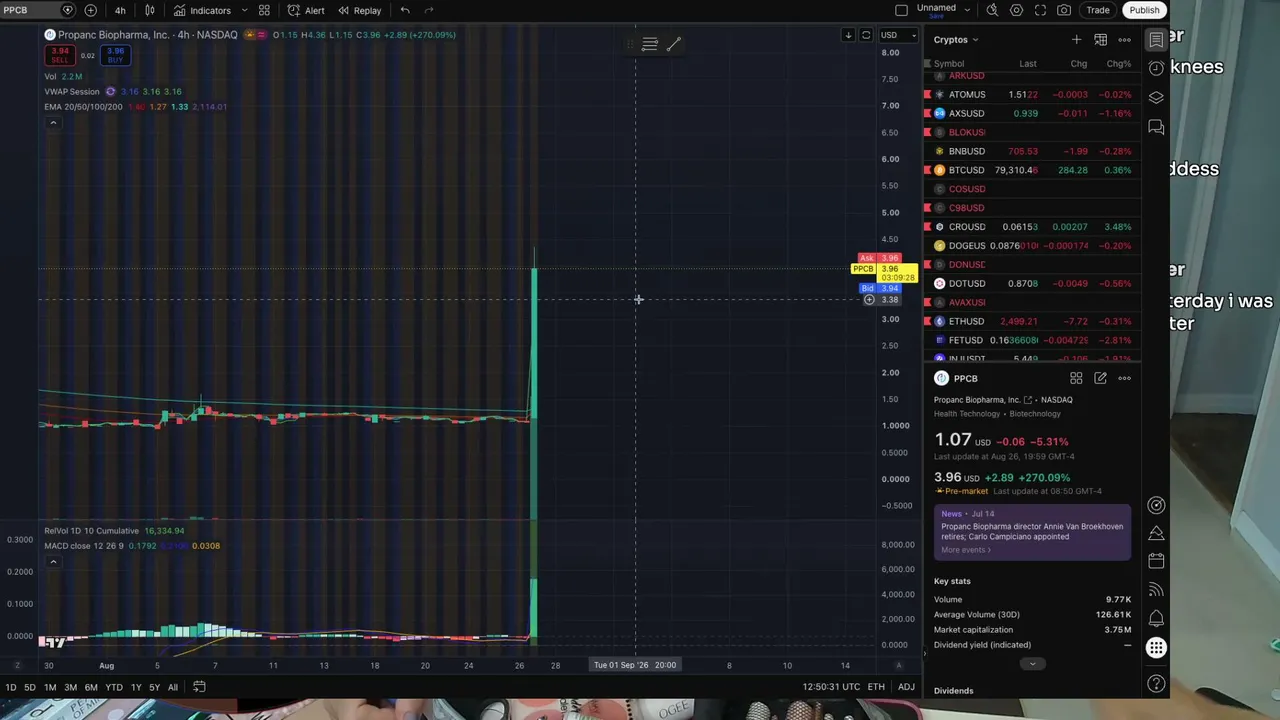Select the YTD date range tab
The width and height of the screenshot is (1280, 720).
click(x=114, y=687)
